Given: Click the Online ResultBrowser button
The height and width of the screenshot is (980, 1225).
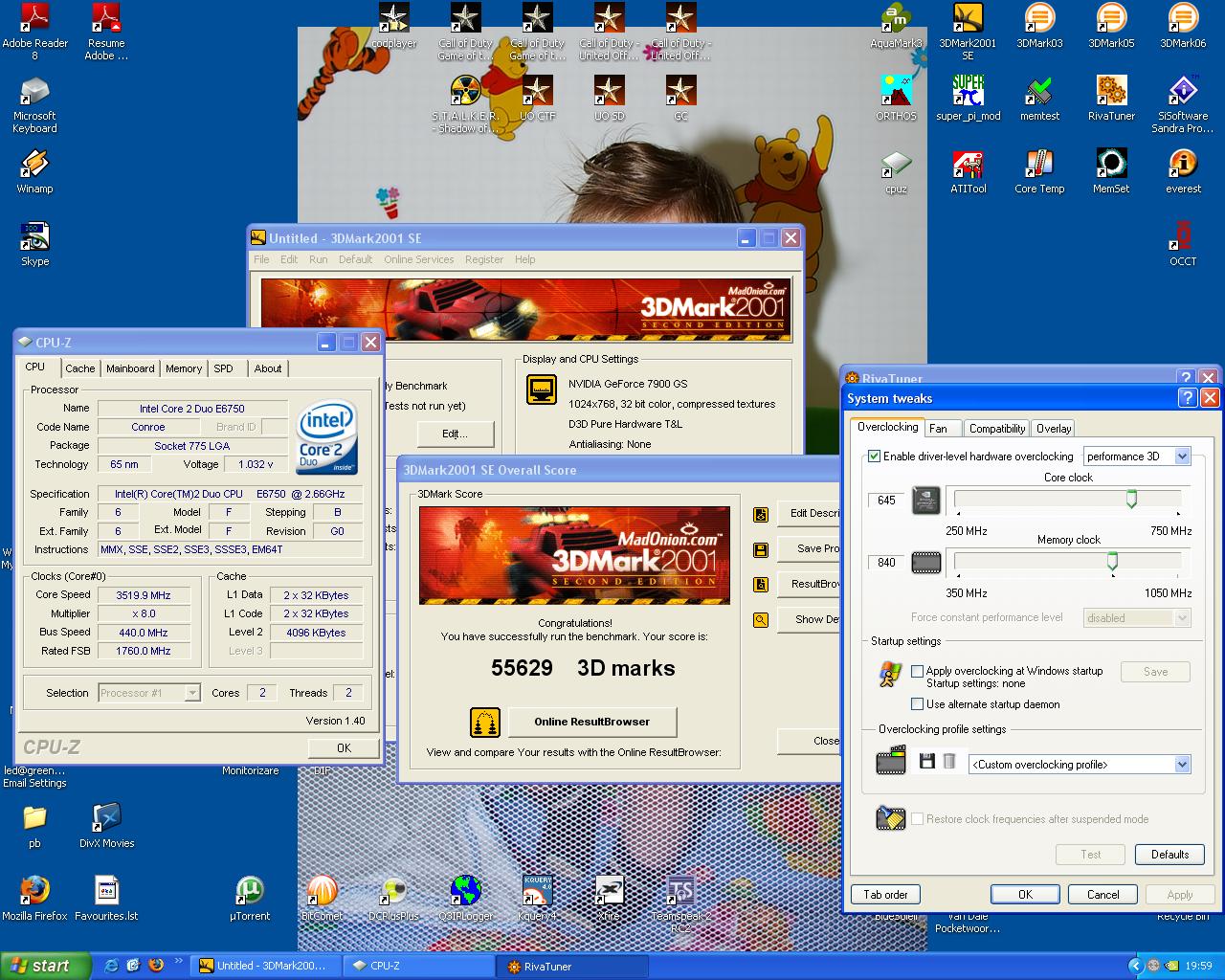Looking at the screenshot, I should point(591,722).
